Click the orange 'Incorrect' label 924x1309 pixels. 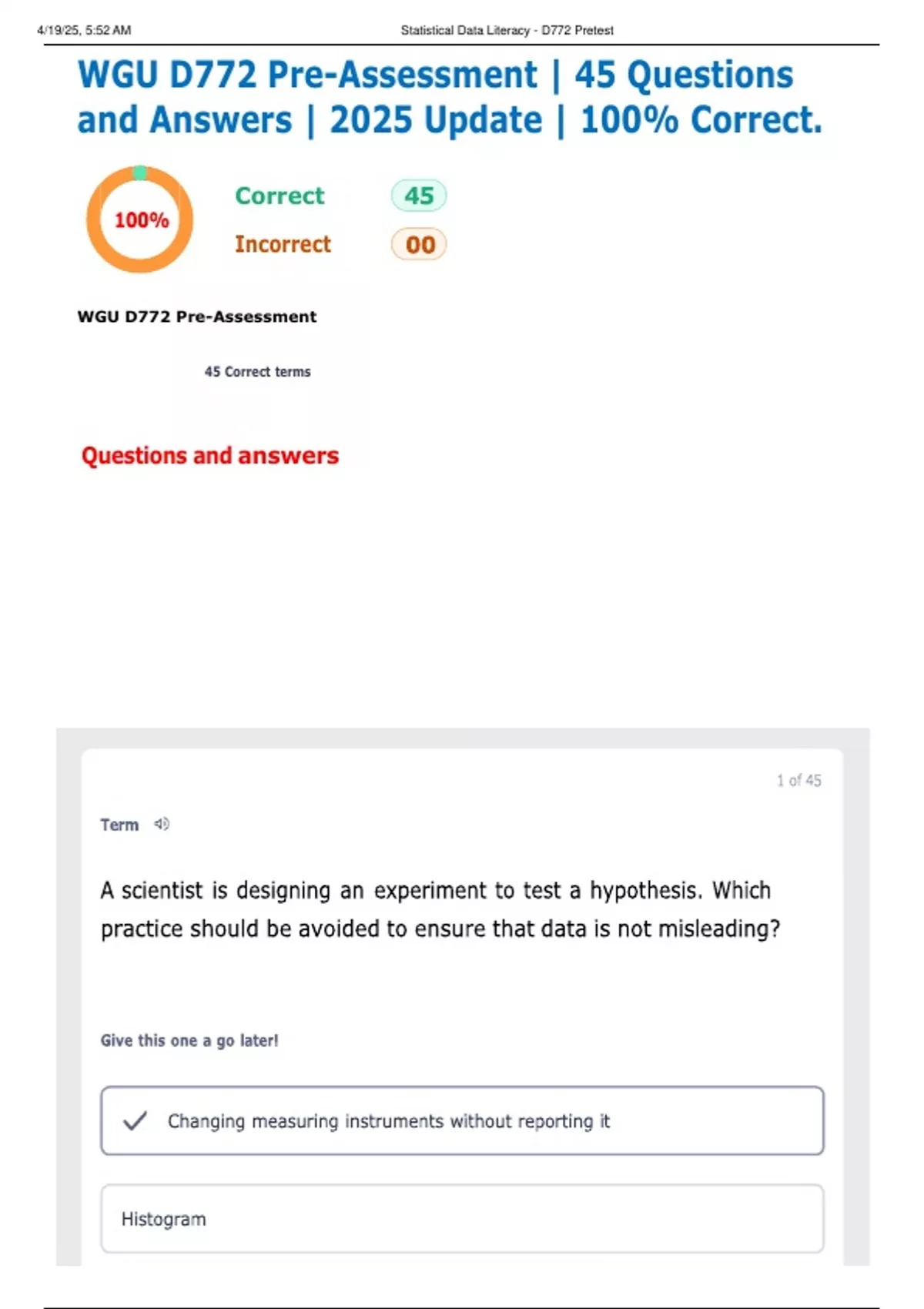[283, 244]
